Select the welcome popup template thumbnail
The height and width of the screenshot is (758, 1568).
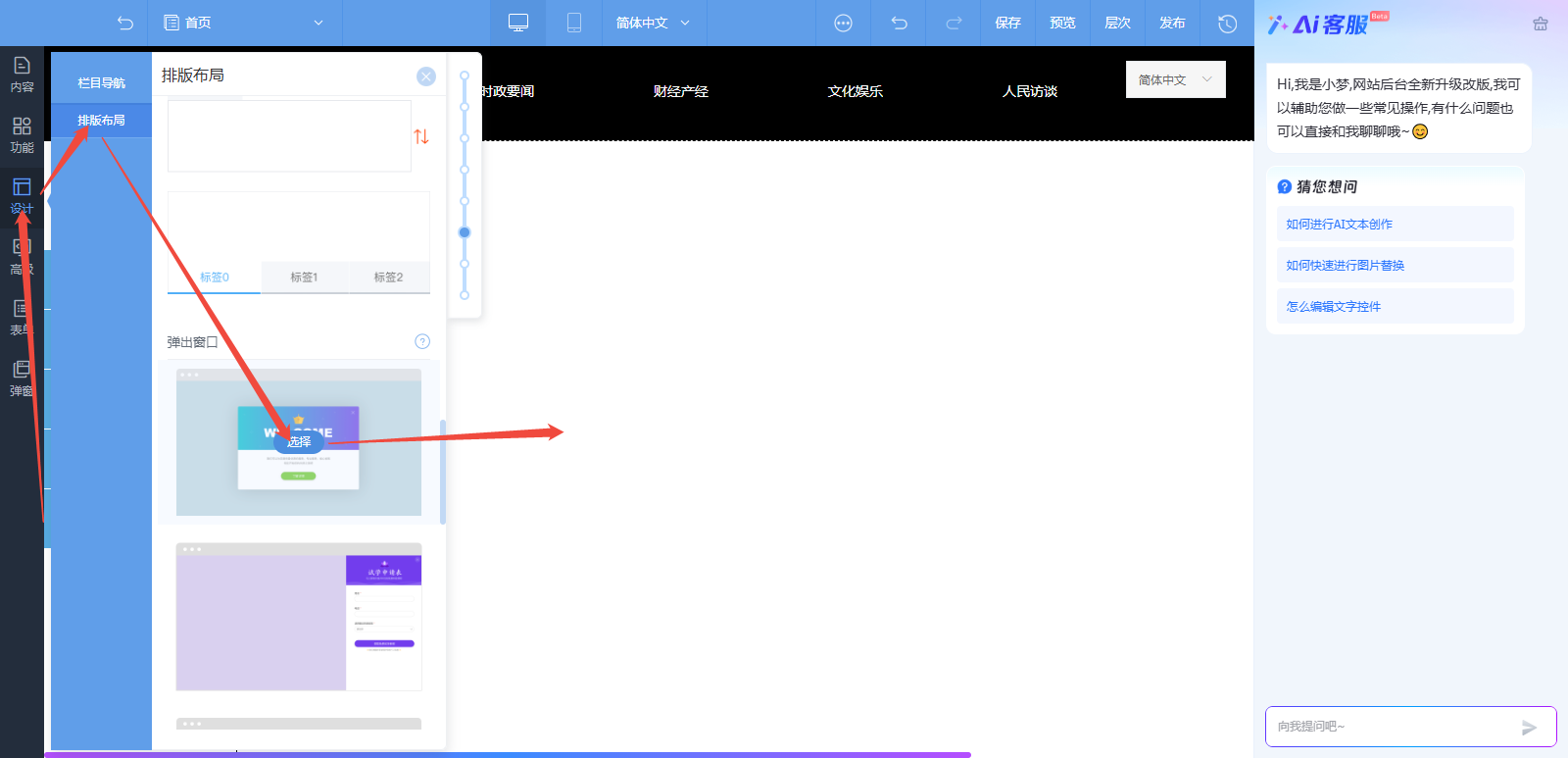tap(299, 442)
